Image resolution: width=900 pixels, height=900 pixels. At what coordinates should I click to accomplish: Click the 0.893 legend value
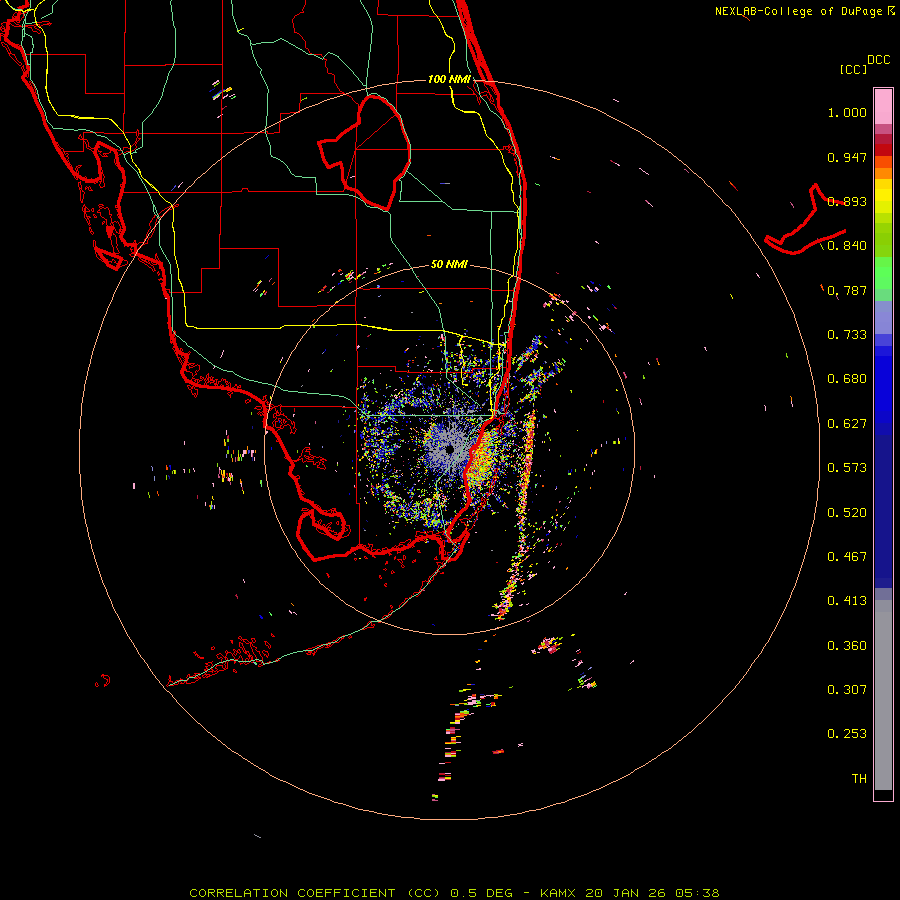tap(847, 201)
